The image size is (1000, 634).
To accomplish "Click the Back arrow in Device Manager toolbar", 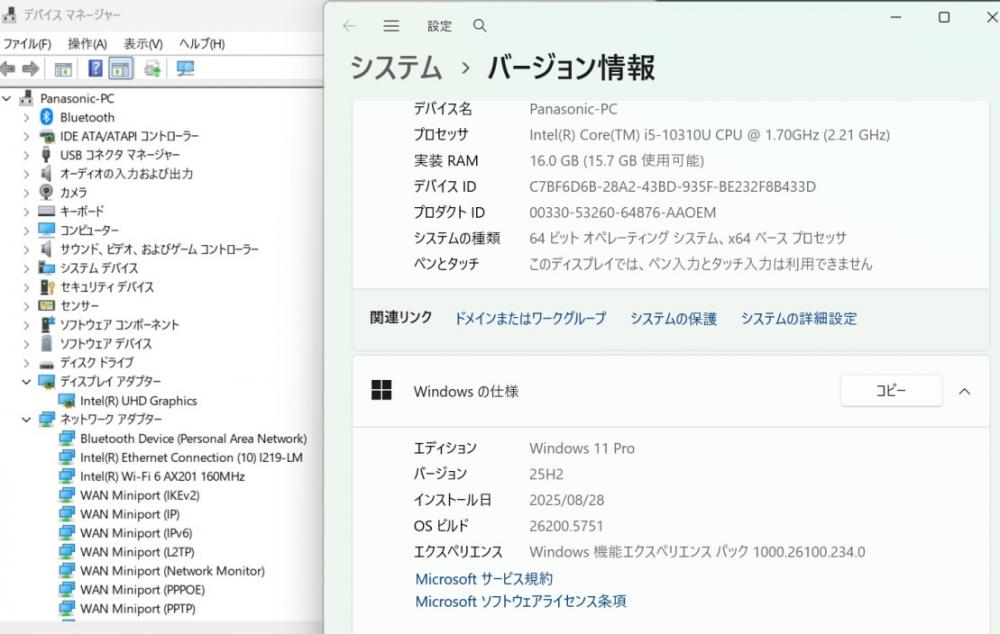I will [x=8, y=68].
